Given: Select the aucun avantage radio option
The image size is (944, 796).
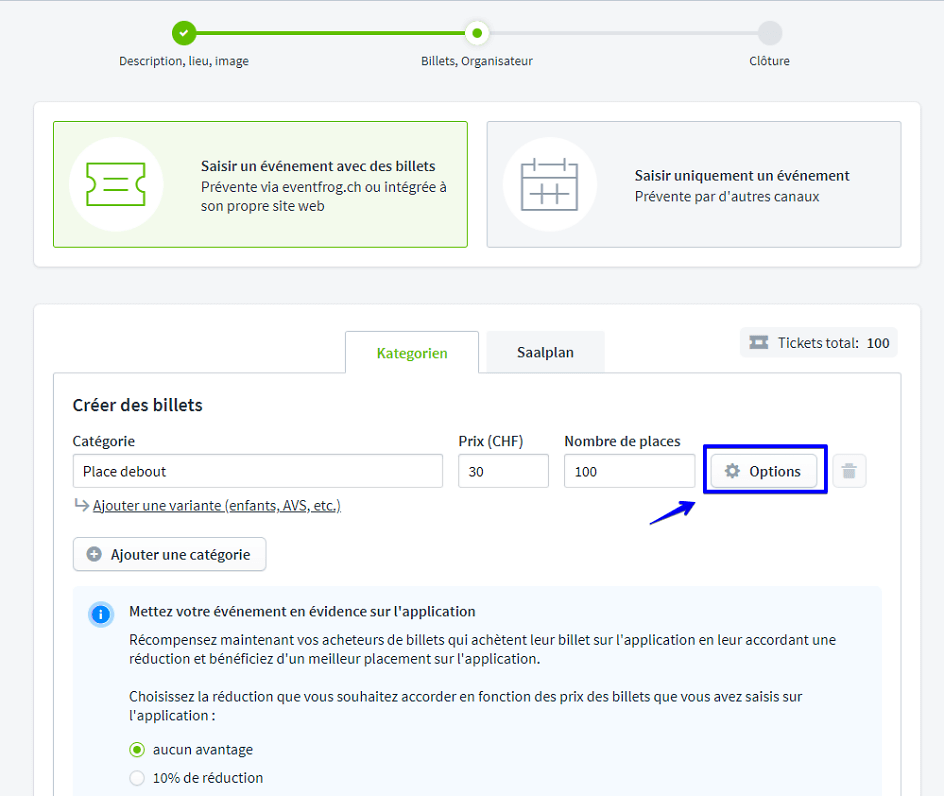Looking at the screenshot, I should 137,750.
